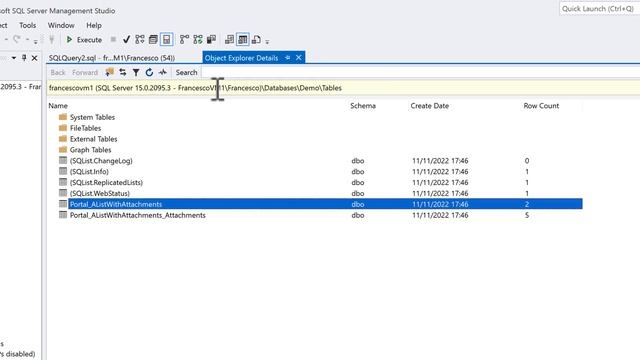Click the System Tables folder icon
The height and width of the screenshot is (360, 640).
coord(63,117)
